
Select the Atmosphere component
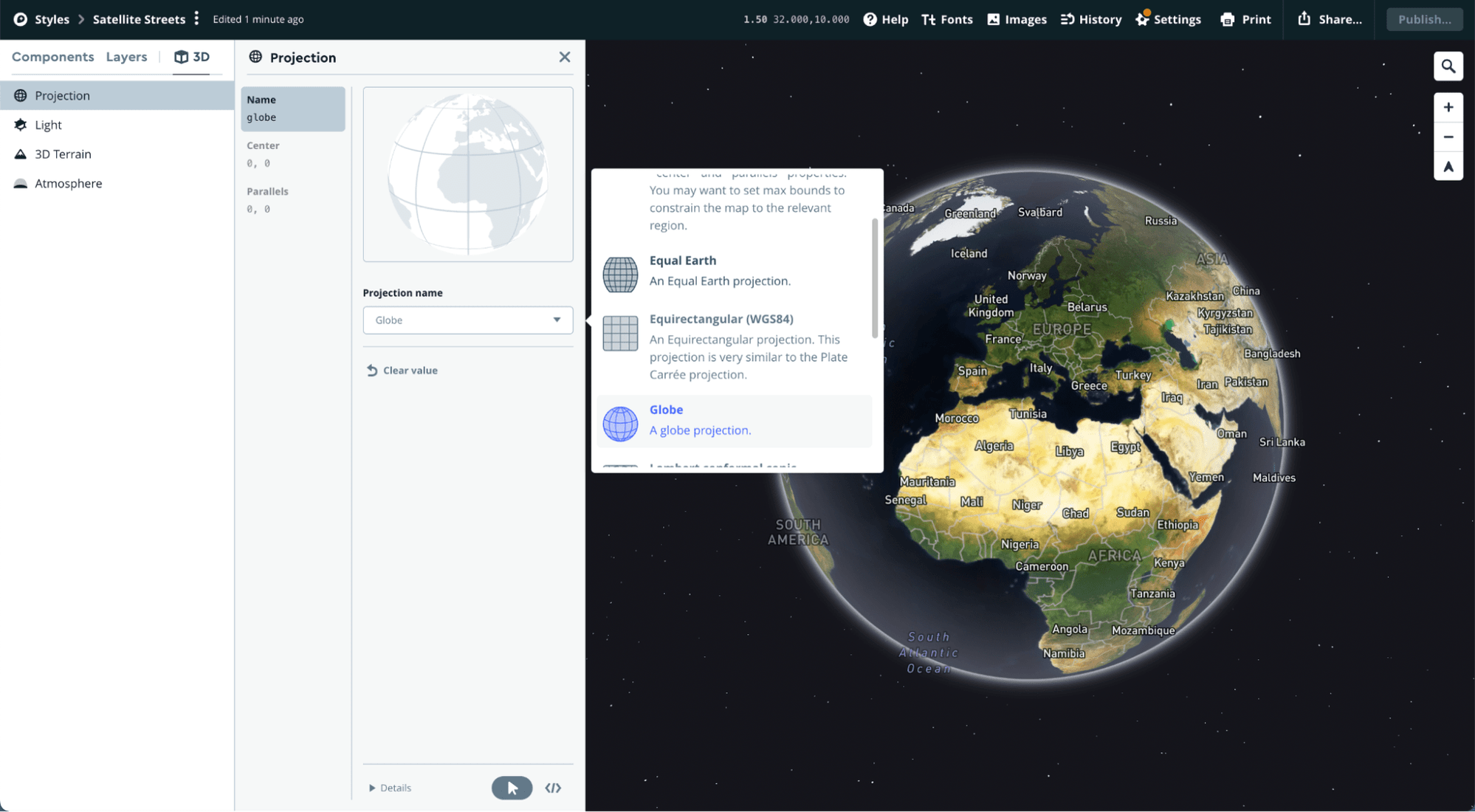[x=69, y=183]
